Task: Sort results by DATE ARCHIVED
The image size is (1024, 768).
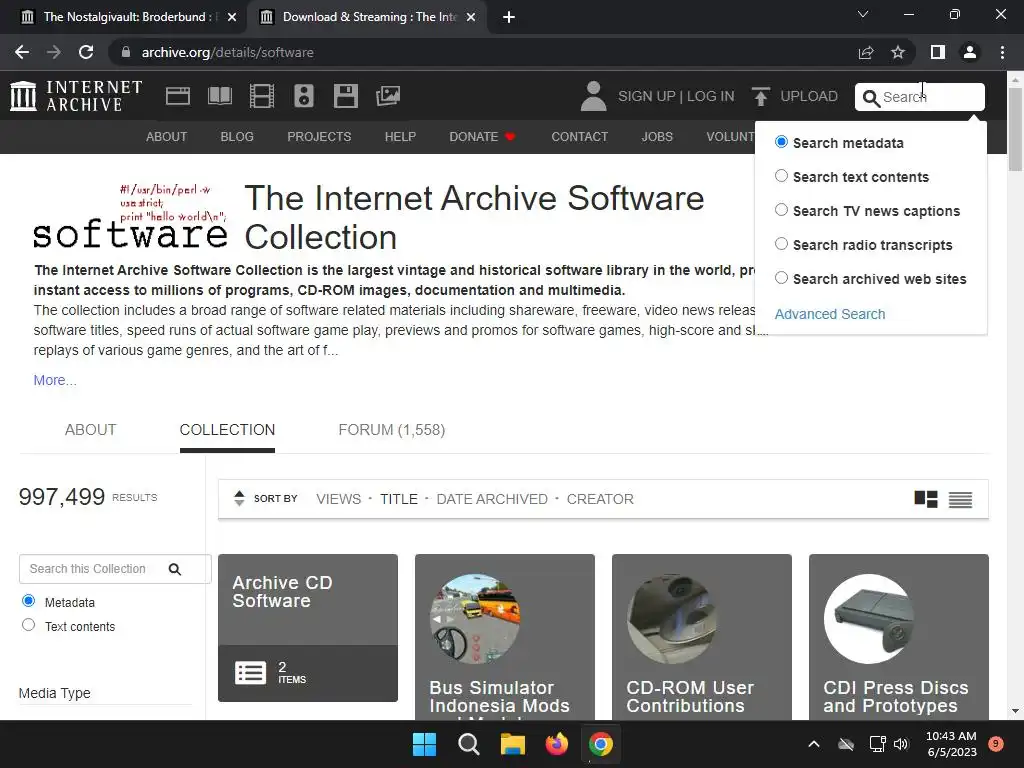Action: 492,499
